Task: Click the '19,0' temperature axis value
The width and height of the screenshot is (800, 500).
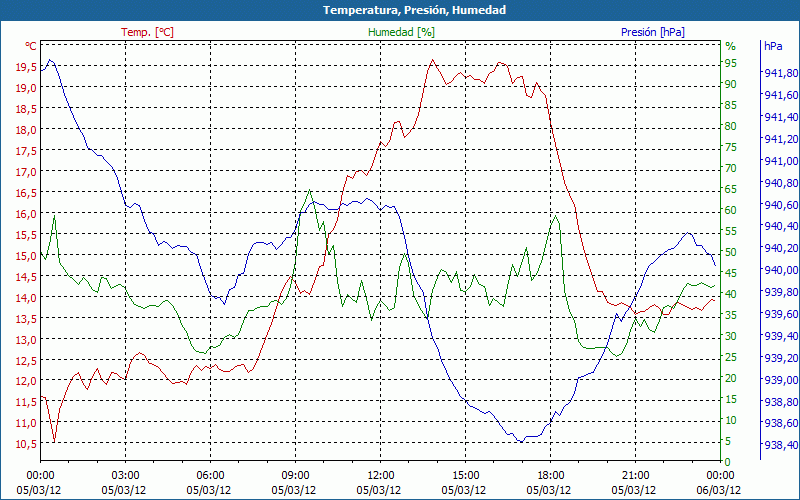Action: (x=28, y=88)
